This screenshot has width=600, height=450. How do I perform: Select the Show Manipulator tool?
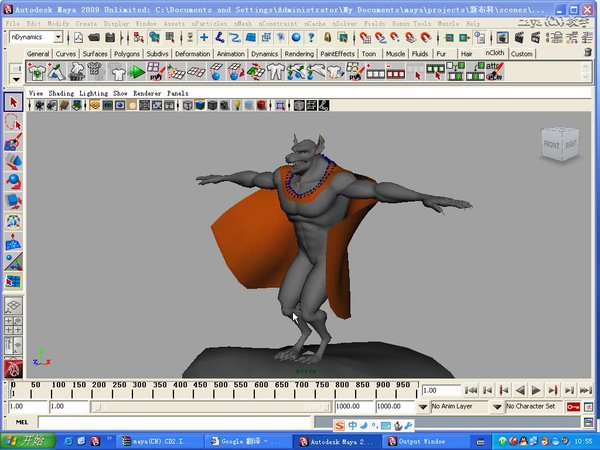click(x=13, y=261)
